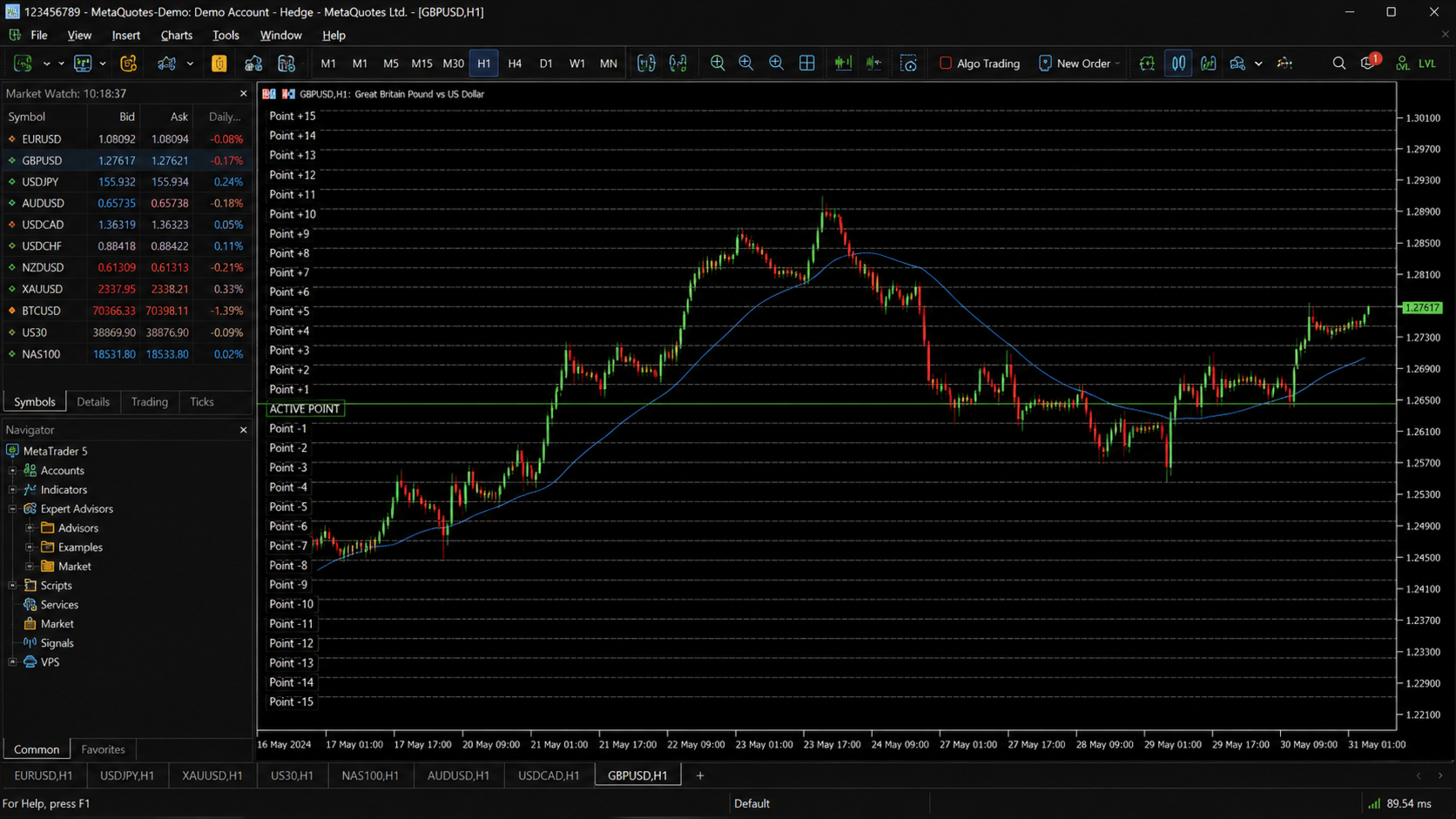The width and height of the screenshot is (1456, 819).
Task: Click the Services icon in Navigator
Action: (30, 604)
